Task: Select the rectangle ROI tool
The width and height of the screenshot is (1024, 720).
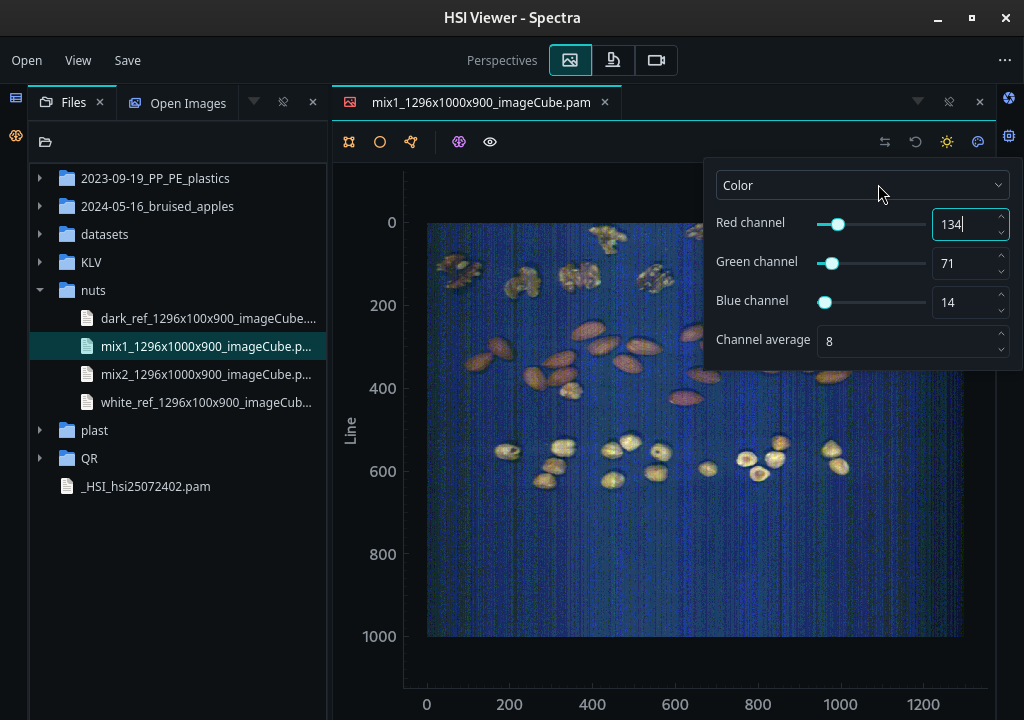Action: tap(349, 142)
